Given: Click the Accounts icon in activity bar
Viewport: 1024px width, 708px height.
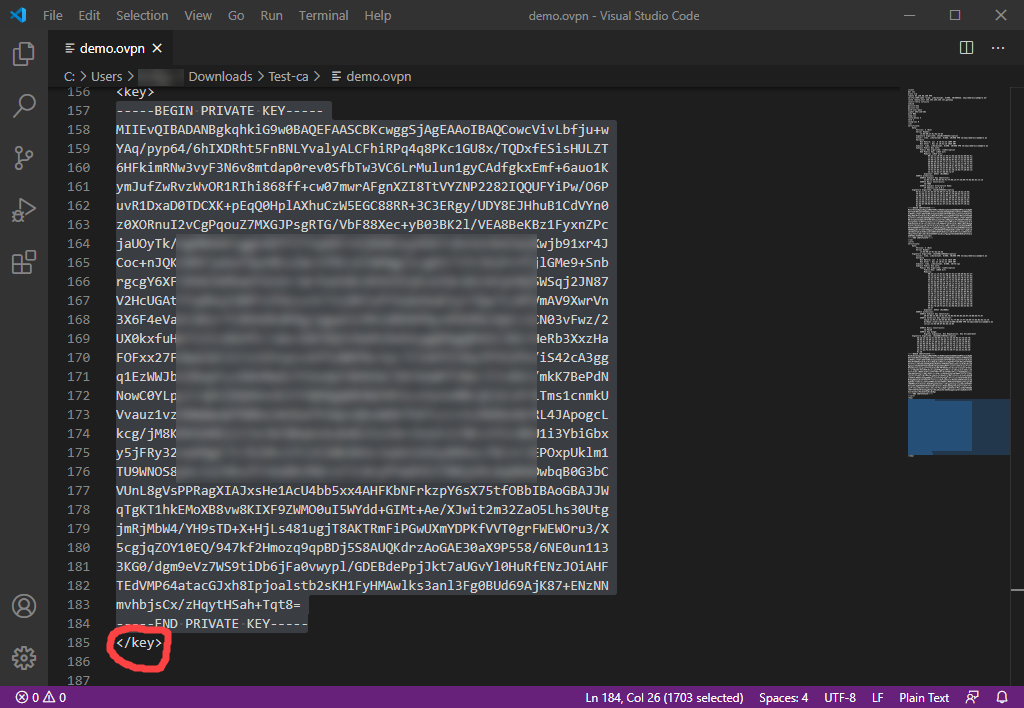Looking at the screenshot, I should click(x=24, y=605).
